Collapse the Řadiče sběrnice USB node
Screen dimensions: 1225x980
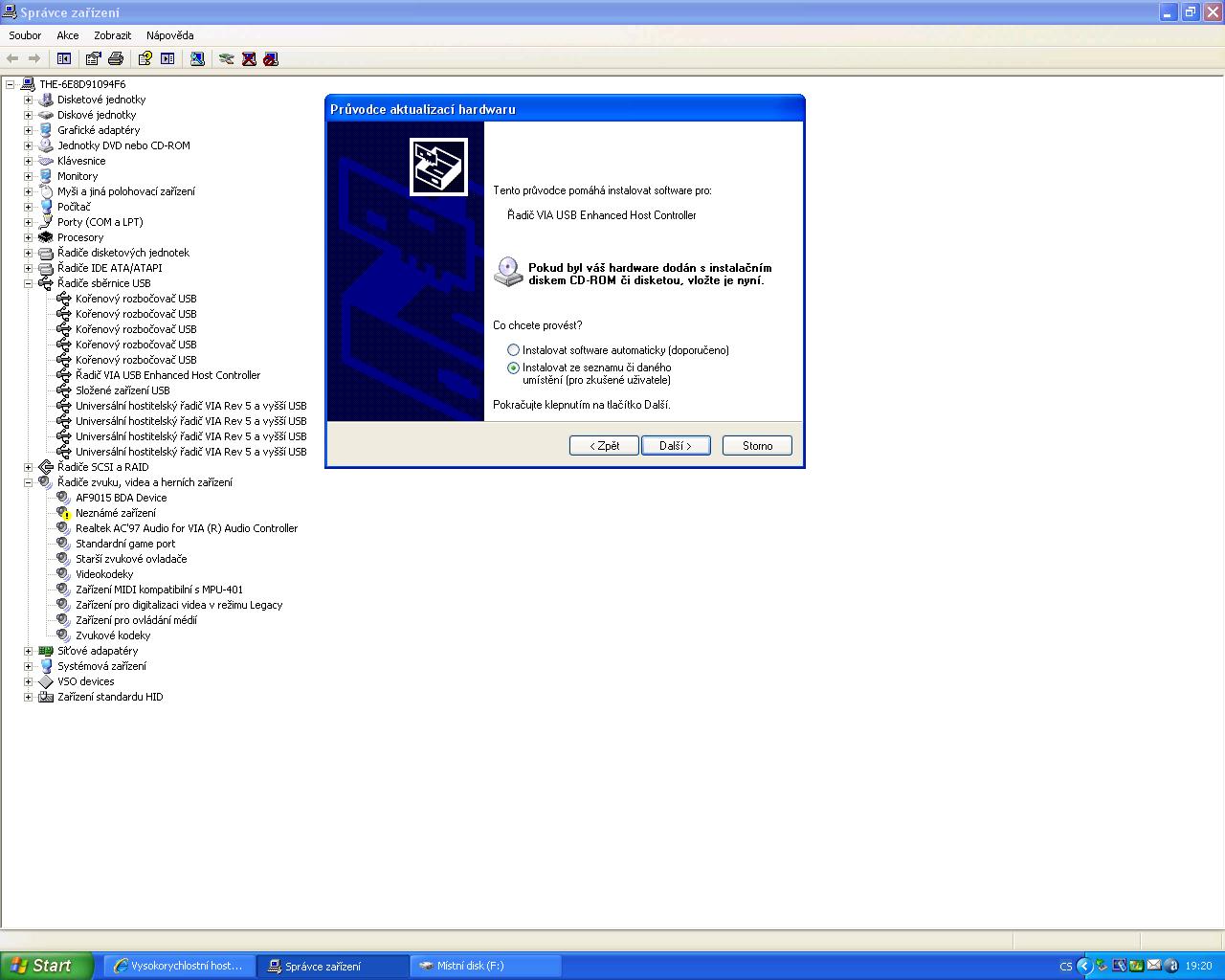pos(28,283)
